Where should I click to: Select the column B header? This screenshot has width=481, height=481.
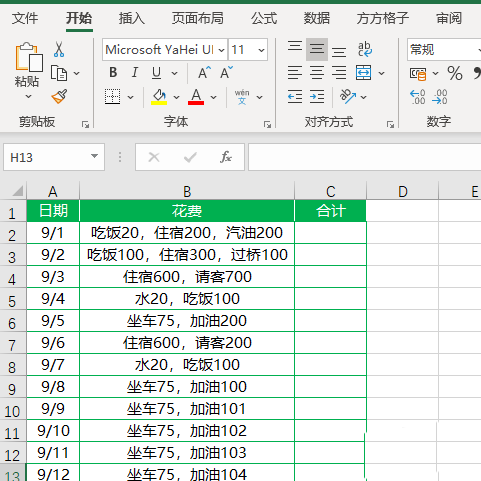coord(187,191)
